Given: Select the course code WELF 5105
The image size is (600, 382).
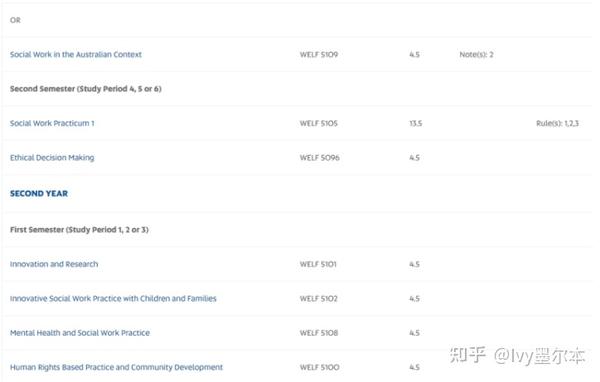Looking at the screenshot, I should [319, 123].
